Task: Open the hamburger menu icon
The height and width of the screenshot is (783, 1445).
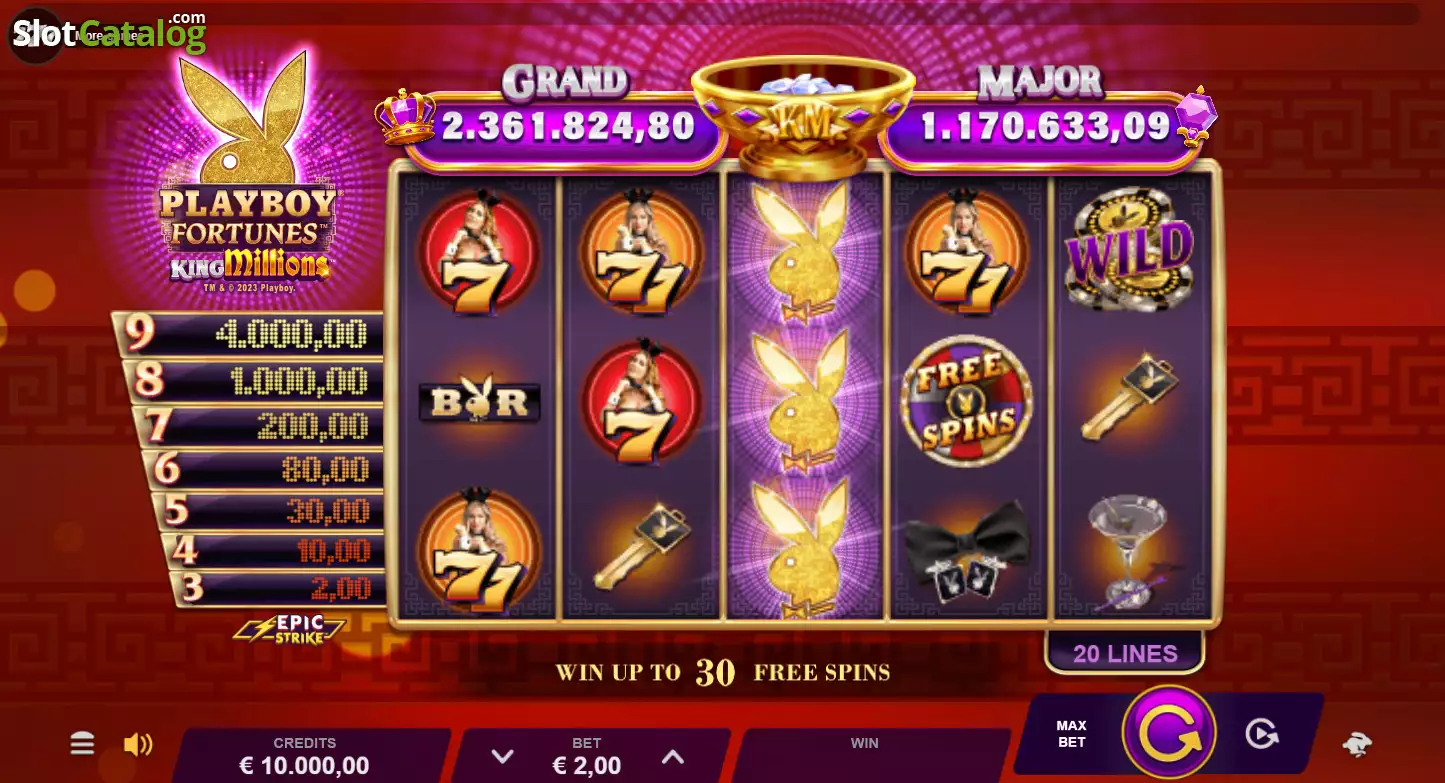Action: click(x=82, y=743)
